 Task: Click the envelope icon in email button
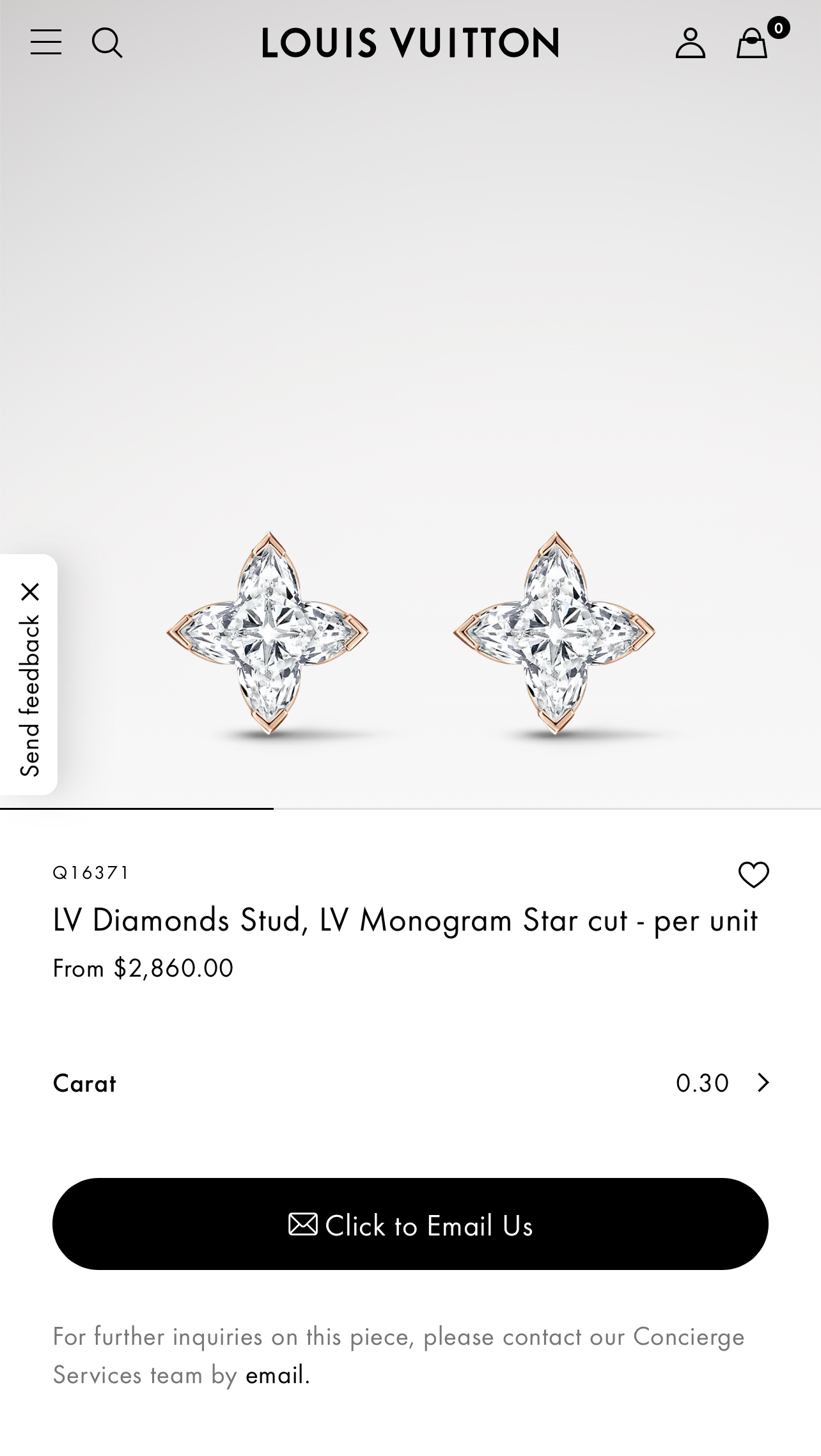coord(302,1224)
